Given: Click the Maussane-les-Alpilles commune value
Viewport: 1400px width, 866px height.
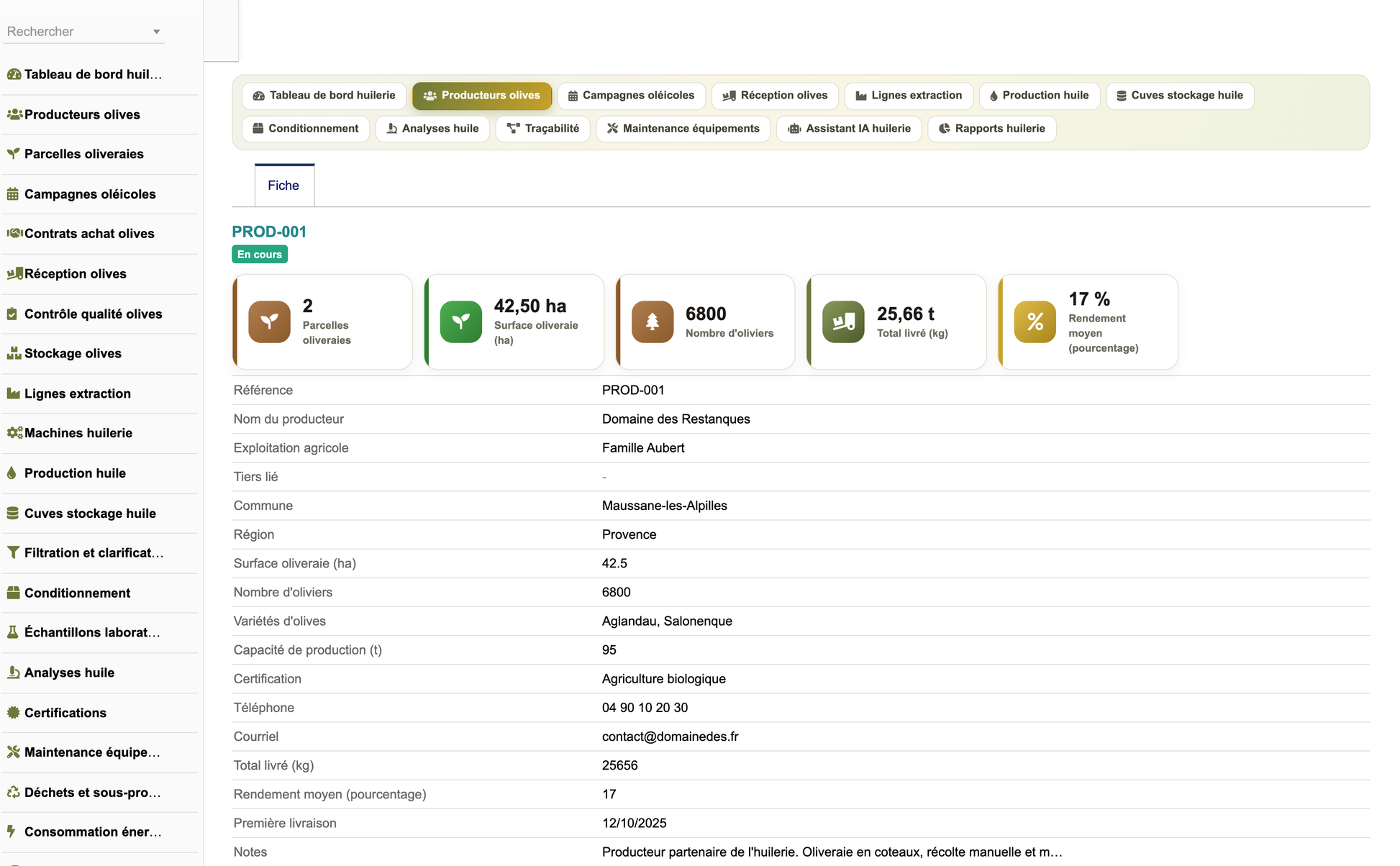Looking at the screenshot, I should 664,506.
